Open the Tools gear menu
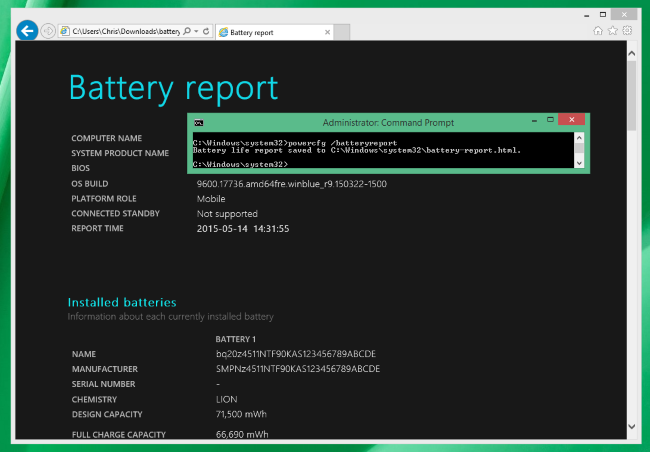The width and height of the screenshot is (650, 452). [628, 31]
